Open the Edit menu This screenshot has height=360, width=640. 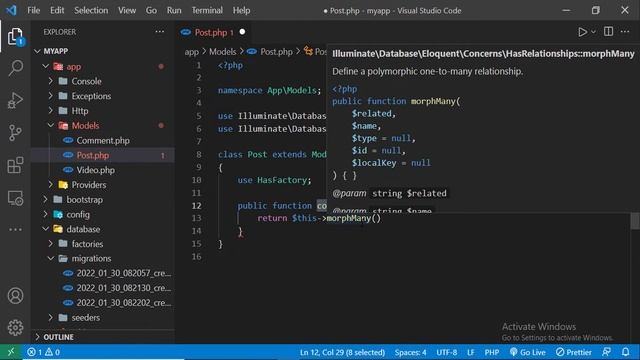point(57,10)
